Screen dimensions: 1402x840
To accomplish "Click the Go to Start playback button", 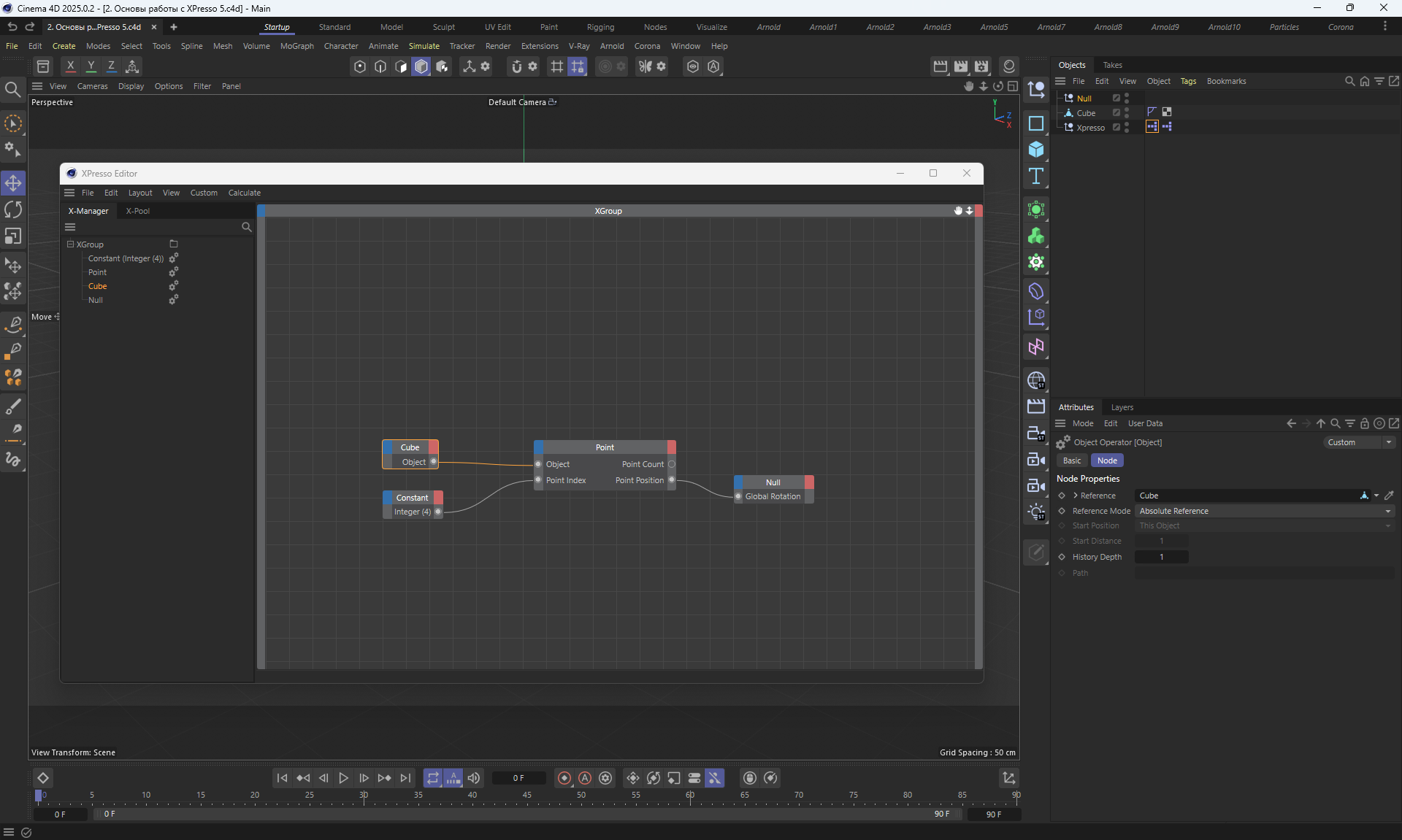I will [x=282, y=778].
